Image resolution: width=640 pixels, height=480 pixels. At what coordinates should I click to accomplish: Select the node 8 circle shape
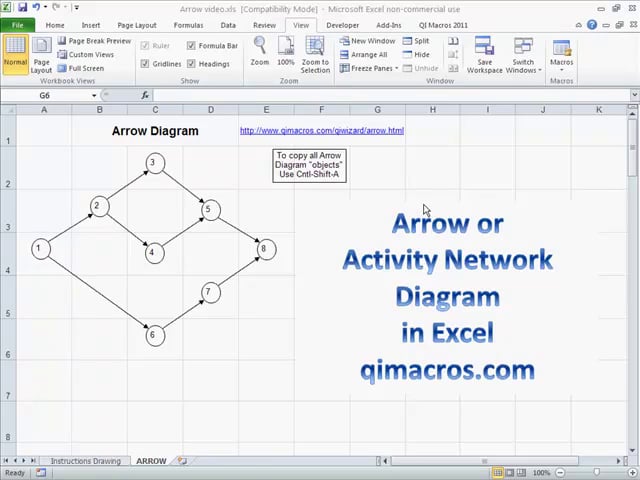pyautogui.click(x=267, y=249)
